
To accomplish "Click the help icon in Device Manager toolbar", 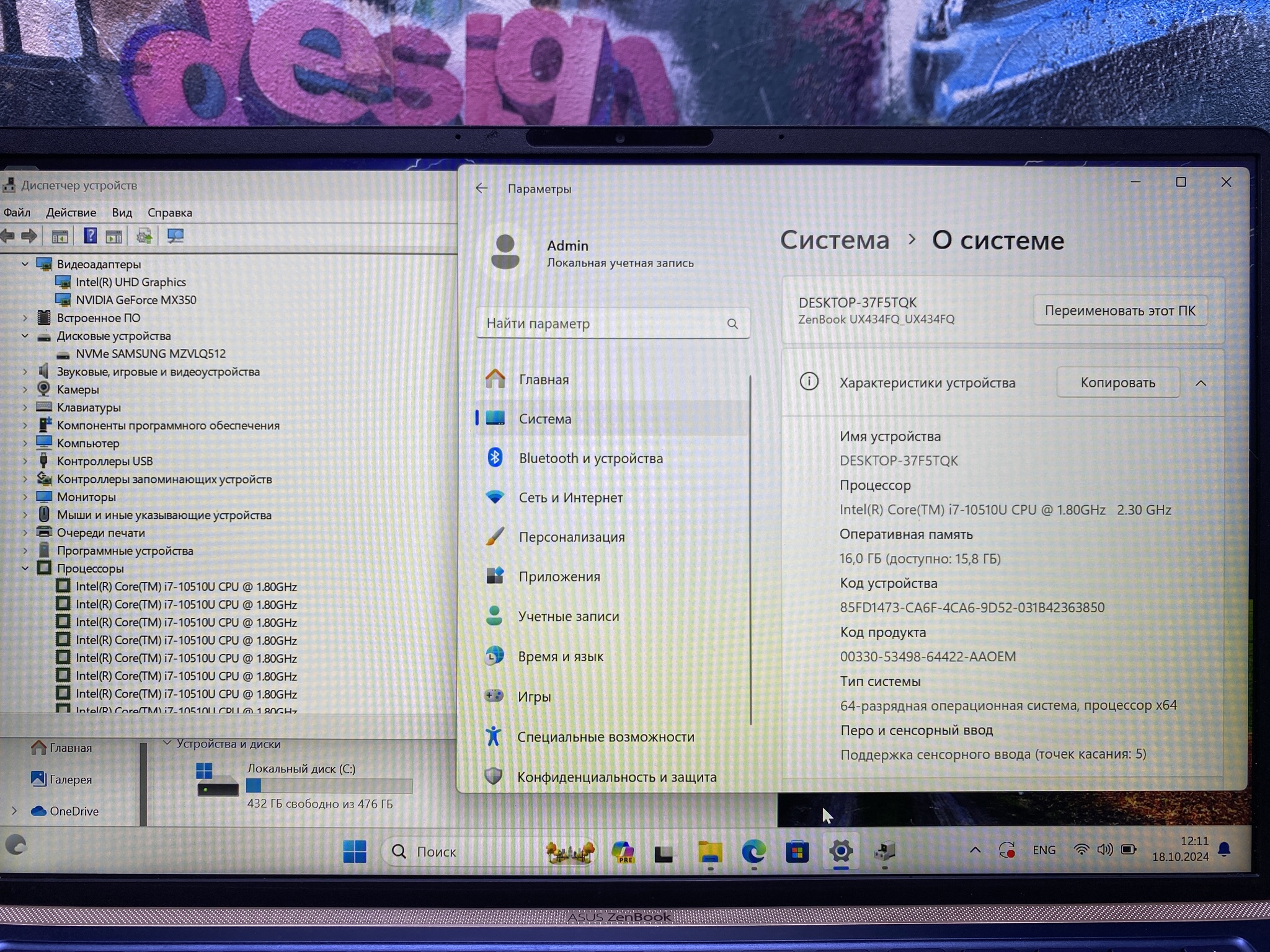I will tap(90, 236).
